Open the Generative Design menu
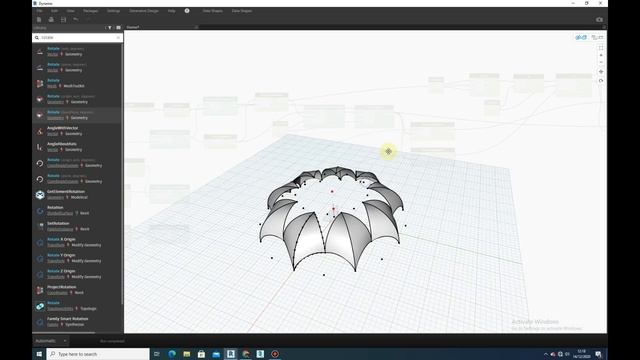This screenshot has height=360, width=640. (144, 11)
